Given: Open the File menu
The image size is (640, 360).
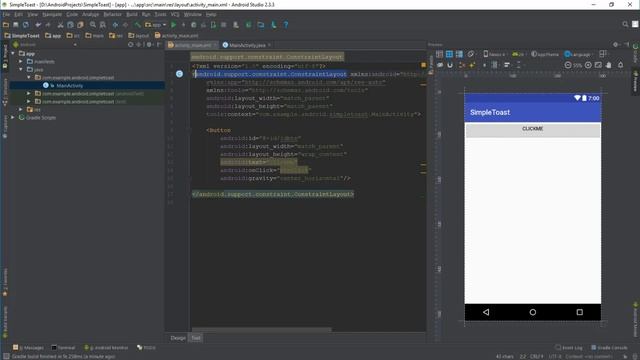Looking at the screenshot, I should click(6, 14).
